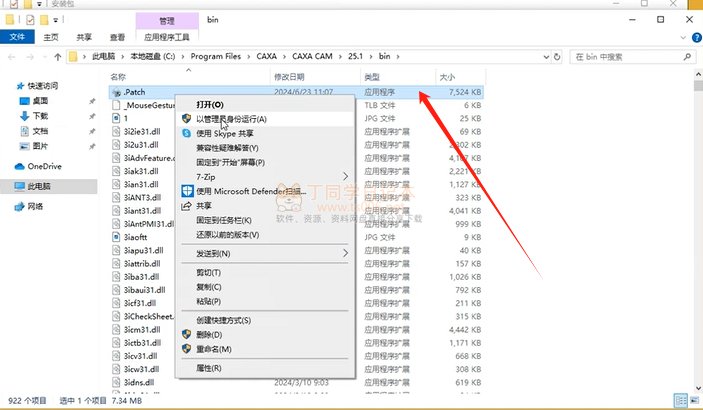Sort by the 修改日期 column header
This screenshot has width=703, height=410.
coord(289,77)
